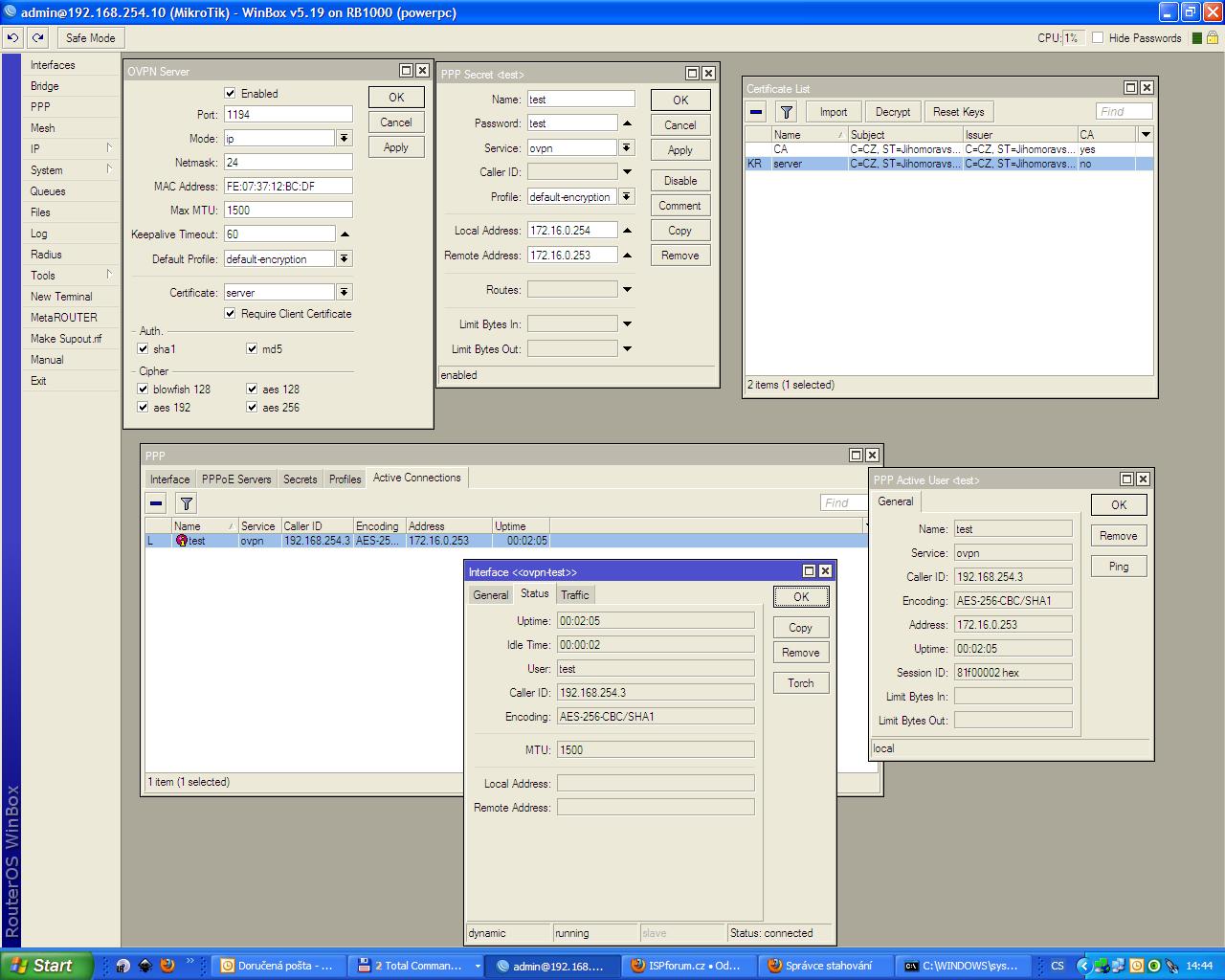The height and width of the screenshot is (980, 1225).
Task: Click Decrypt in the Certificate List
Action: tap(893, 112)
